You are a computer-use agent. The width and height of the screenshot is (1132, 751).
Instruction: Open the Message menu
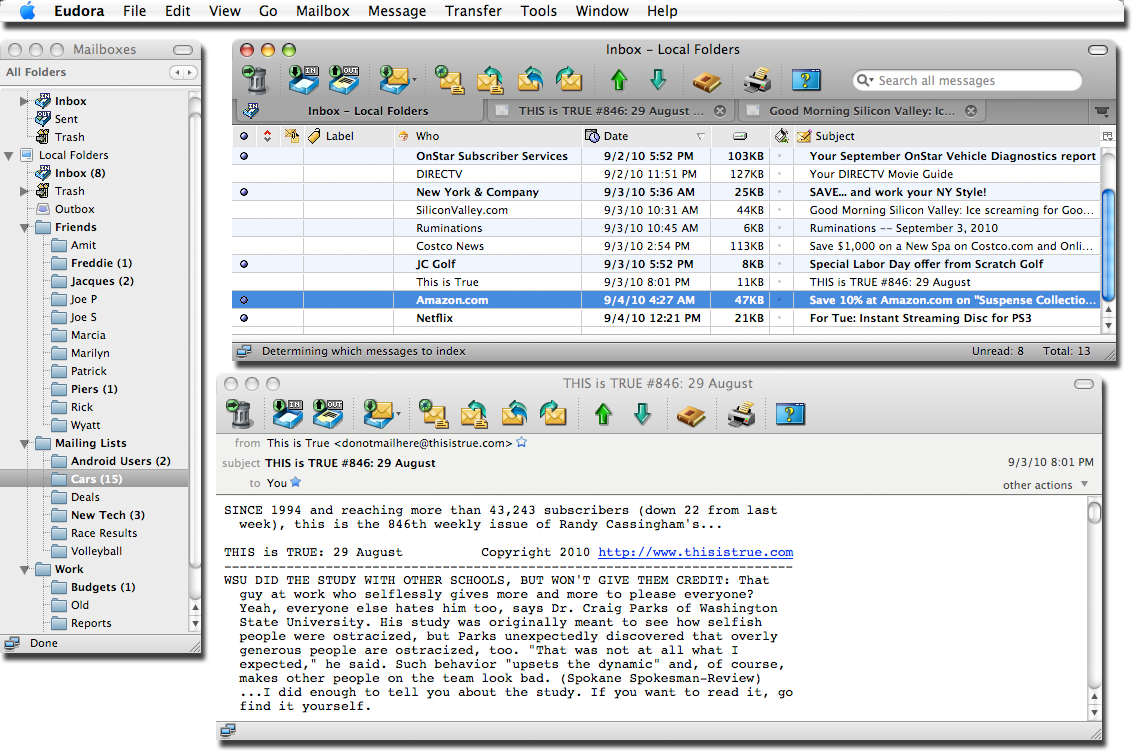click(x=397, y=11)
